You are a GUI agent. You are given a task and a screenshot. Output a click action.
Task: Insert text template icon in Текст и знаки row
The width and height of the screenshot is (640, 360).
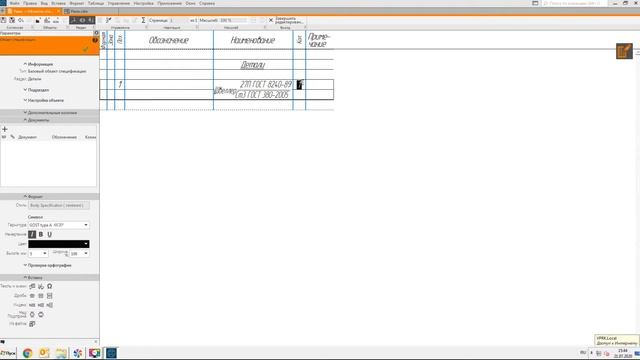pyautogui.click(x=32, y=286)
